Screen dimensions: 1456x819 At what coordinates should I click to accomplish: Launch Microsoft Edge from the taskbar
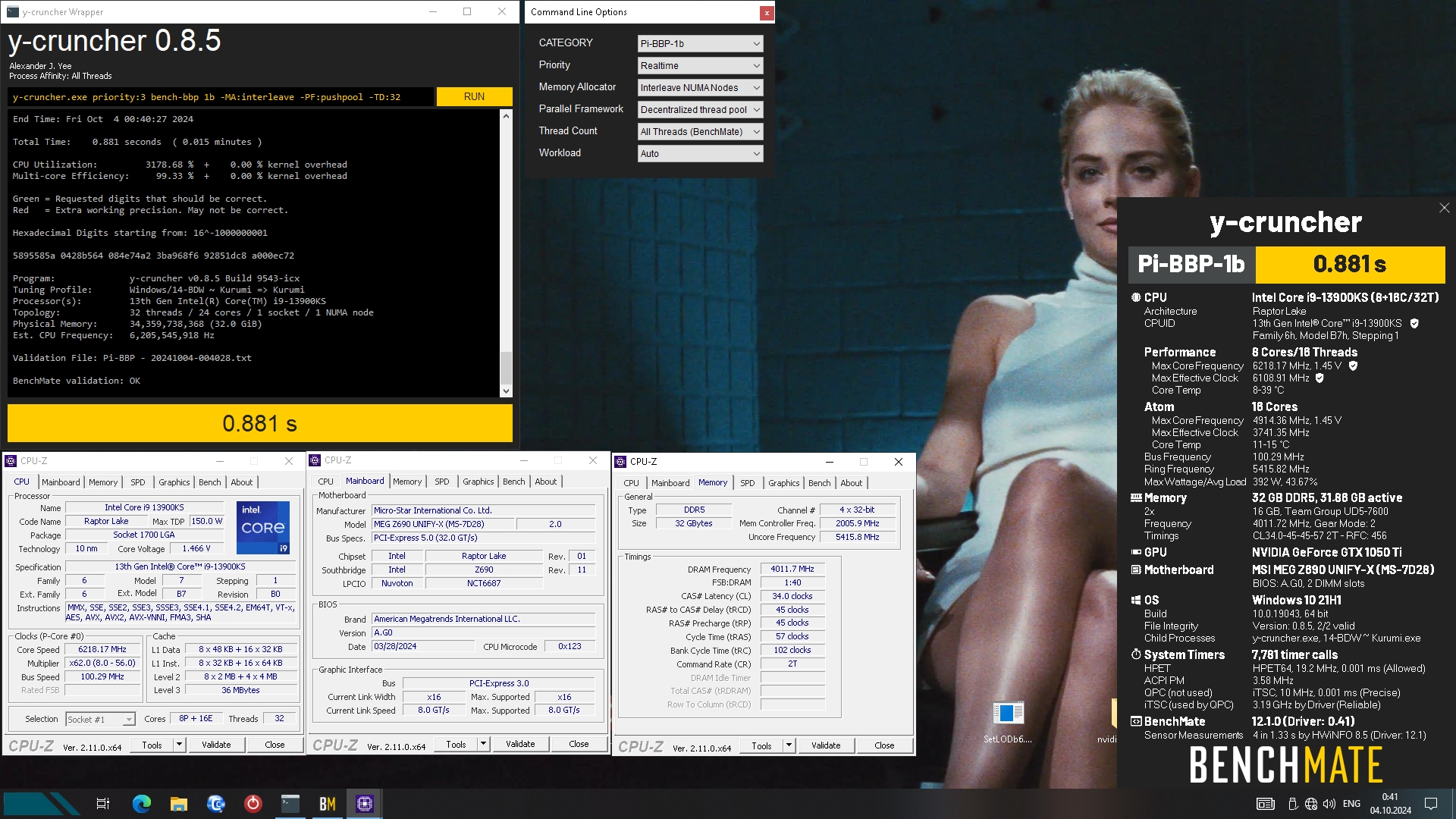(142, 804)
